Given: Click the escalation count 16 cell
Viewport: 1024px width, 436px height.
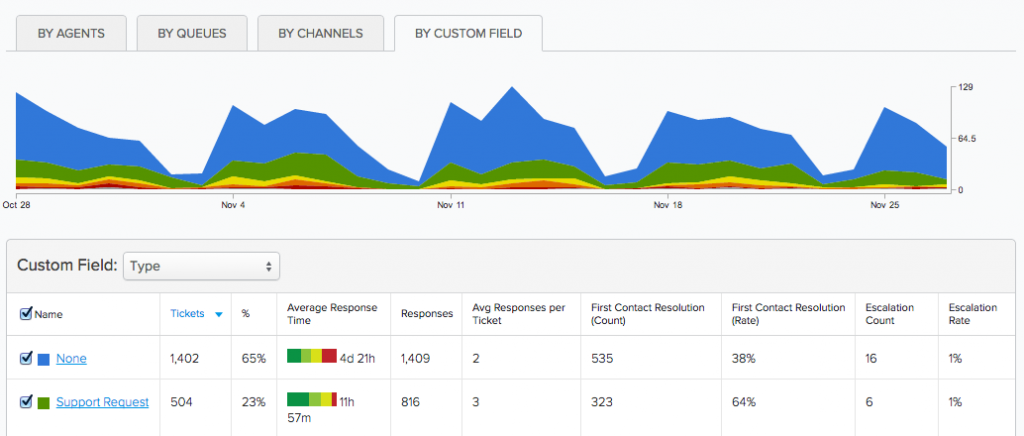Looking at the screenshot, I should (871, 358).
